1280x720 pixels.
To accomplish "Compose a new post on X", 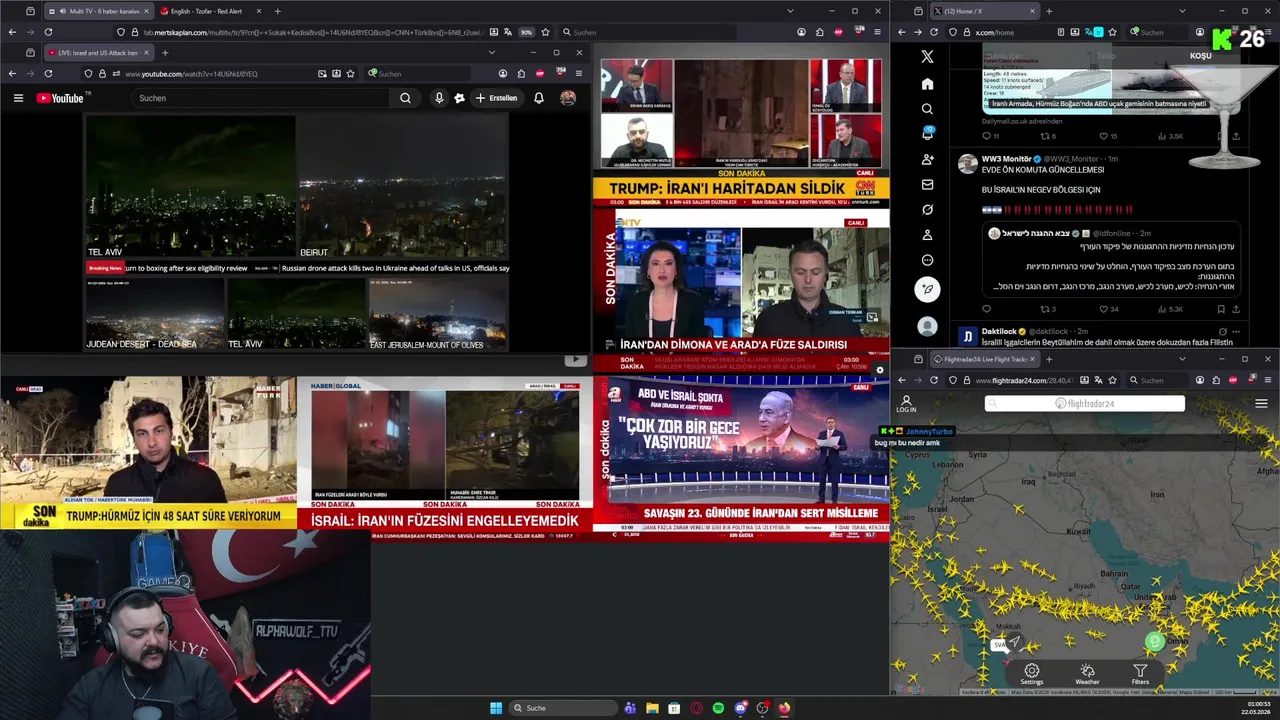I will pos(927,289).
